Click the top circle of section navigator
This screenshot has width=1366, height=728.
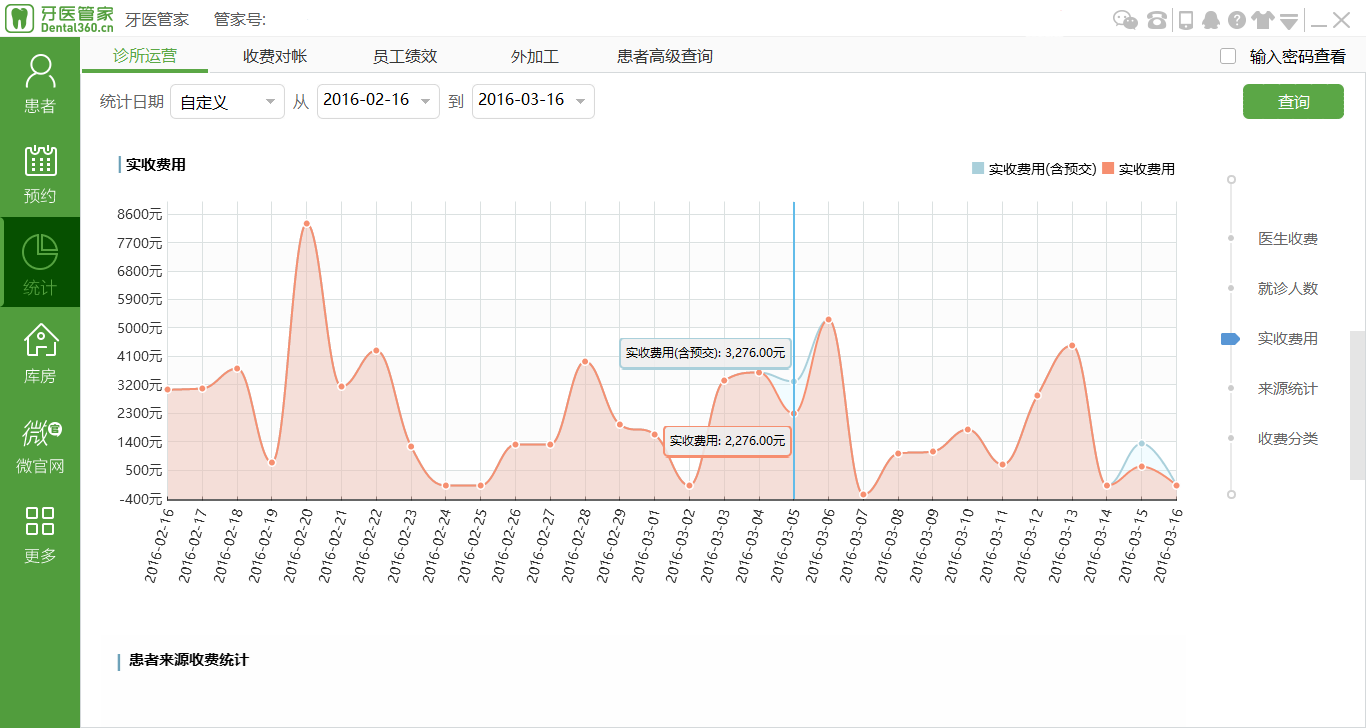(x=1231, y=180)
